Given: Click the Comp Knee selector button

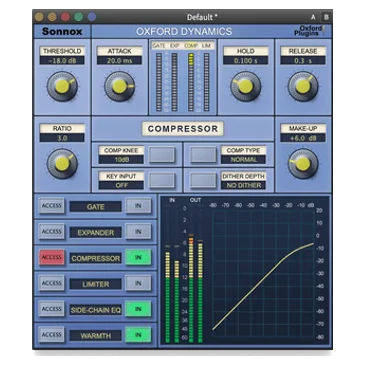Looking at the screenshot, I should coord(162,155).
